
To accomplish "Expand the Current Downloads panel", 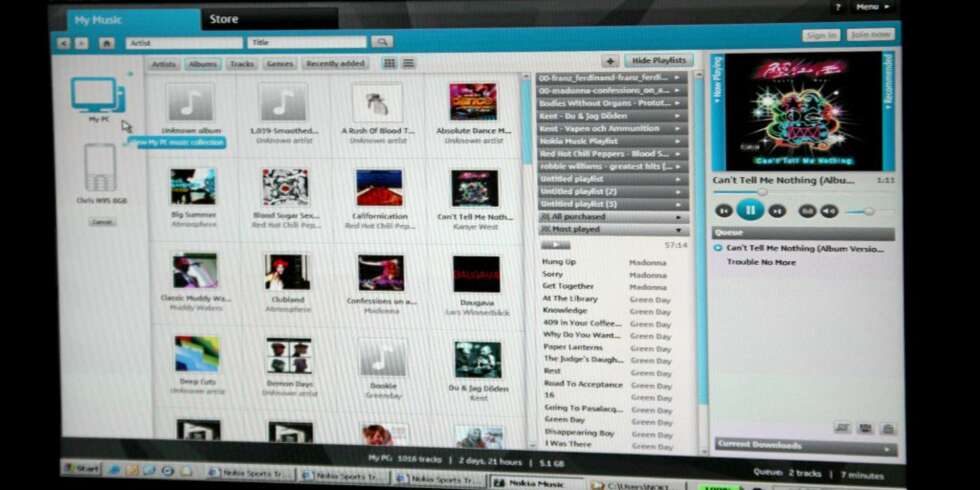I will point(806,446).
